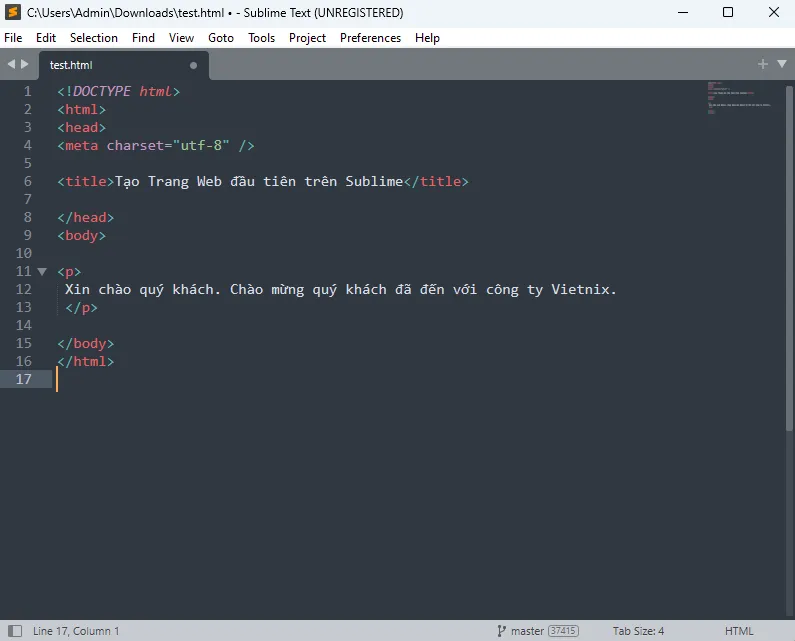The height and width of the screenshot is (641, 795).
Task: Click line number 17 in the gutter
Action: point(23,379)
